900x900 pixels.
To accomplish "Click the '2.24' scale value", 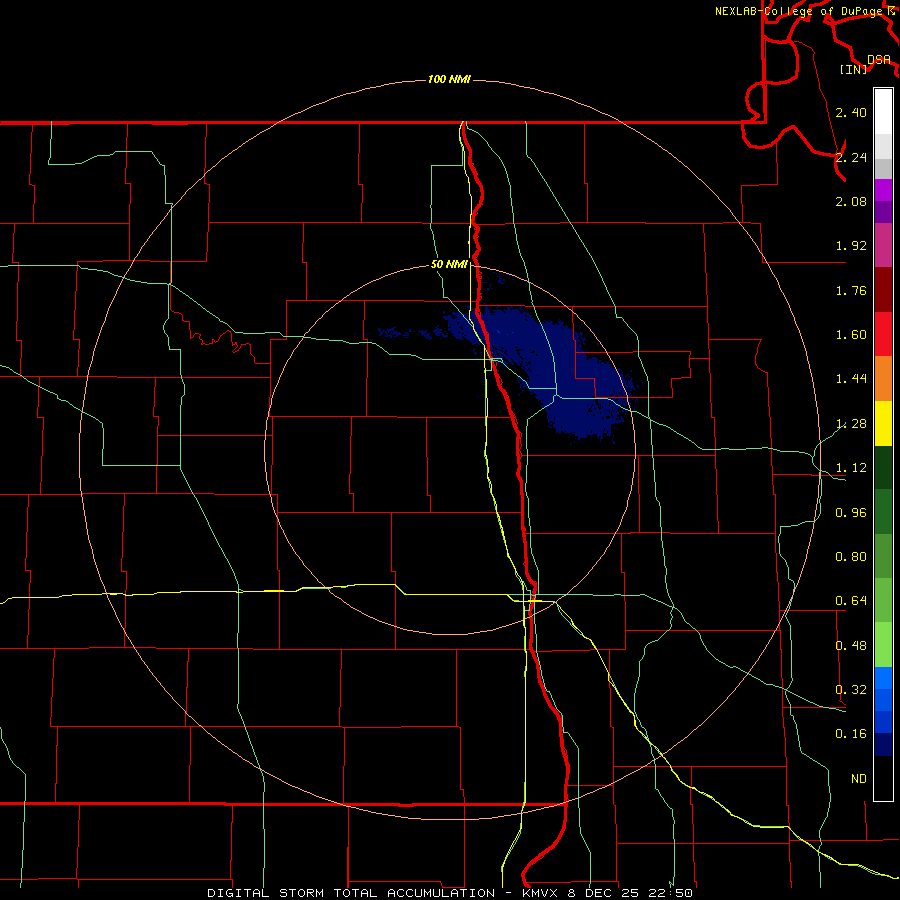I will pos(851,157).
